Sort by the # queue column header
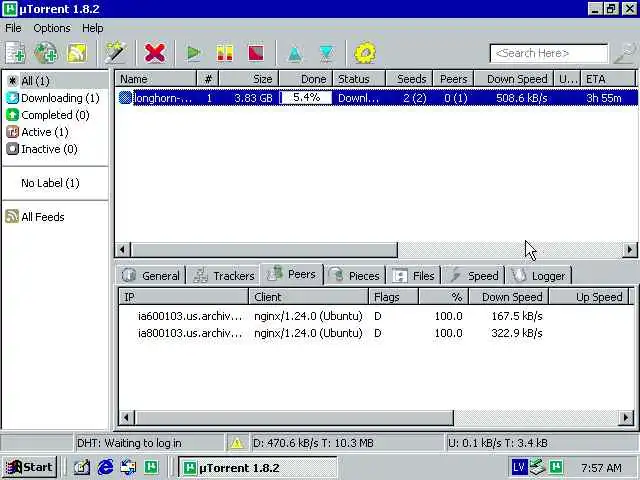 (x=208, y=79)
